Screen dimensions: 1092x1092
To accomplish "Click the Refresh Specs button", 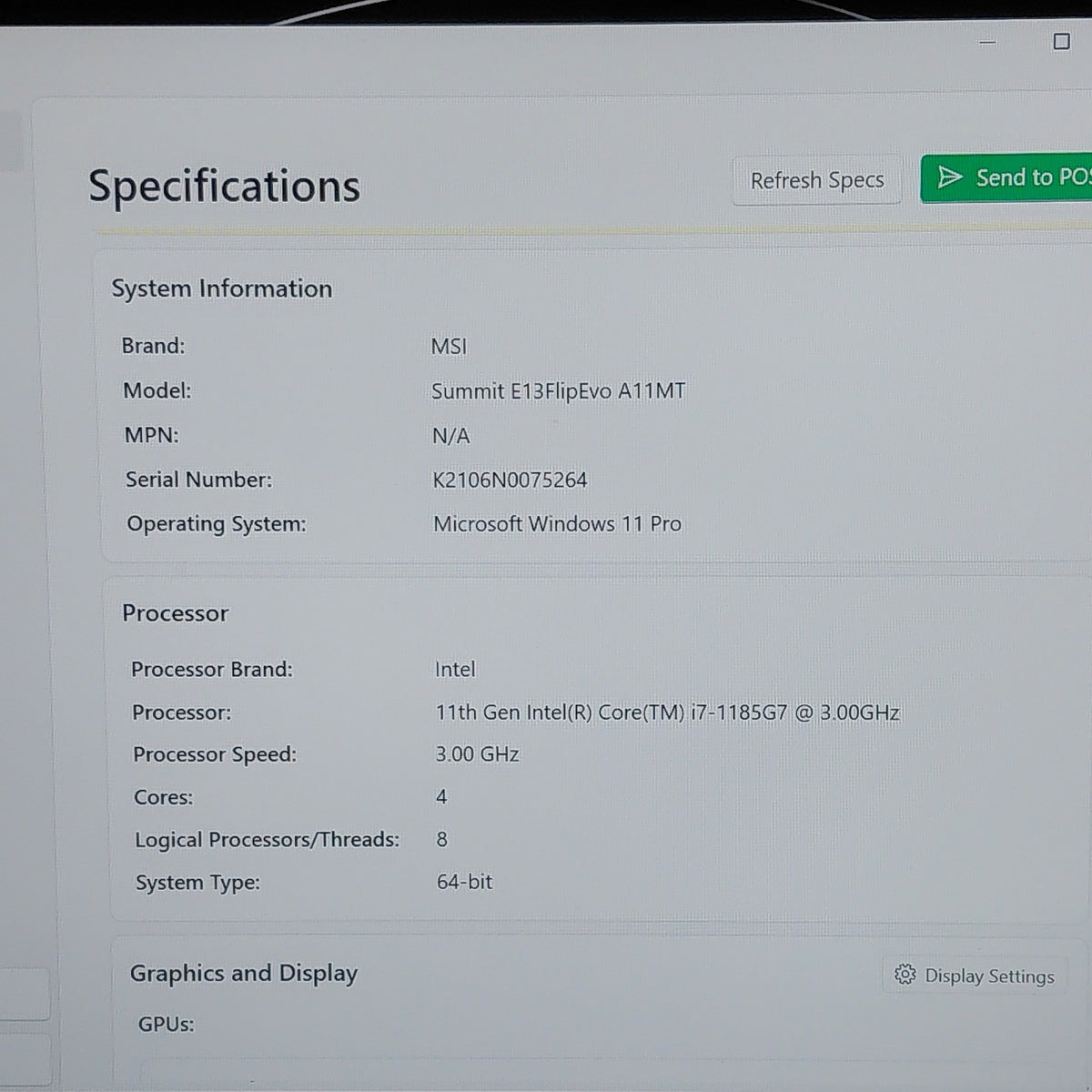I will click(816, 180).
